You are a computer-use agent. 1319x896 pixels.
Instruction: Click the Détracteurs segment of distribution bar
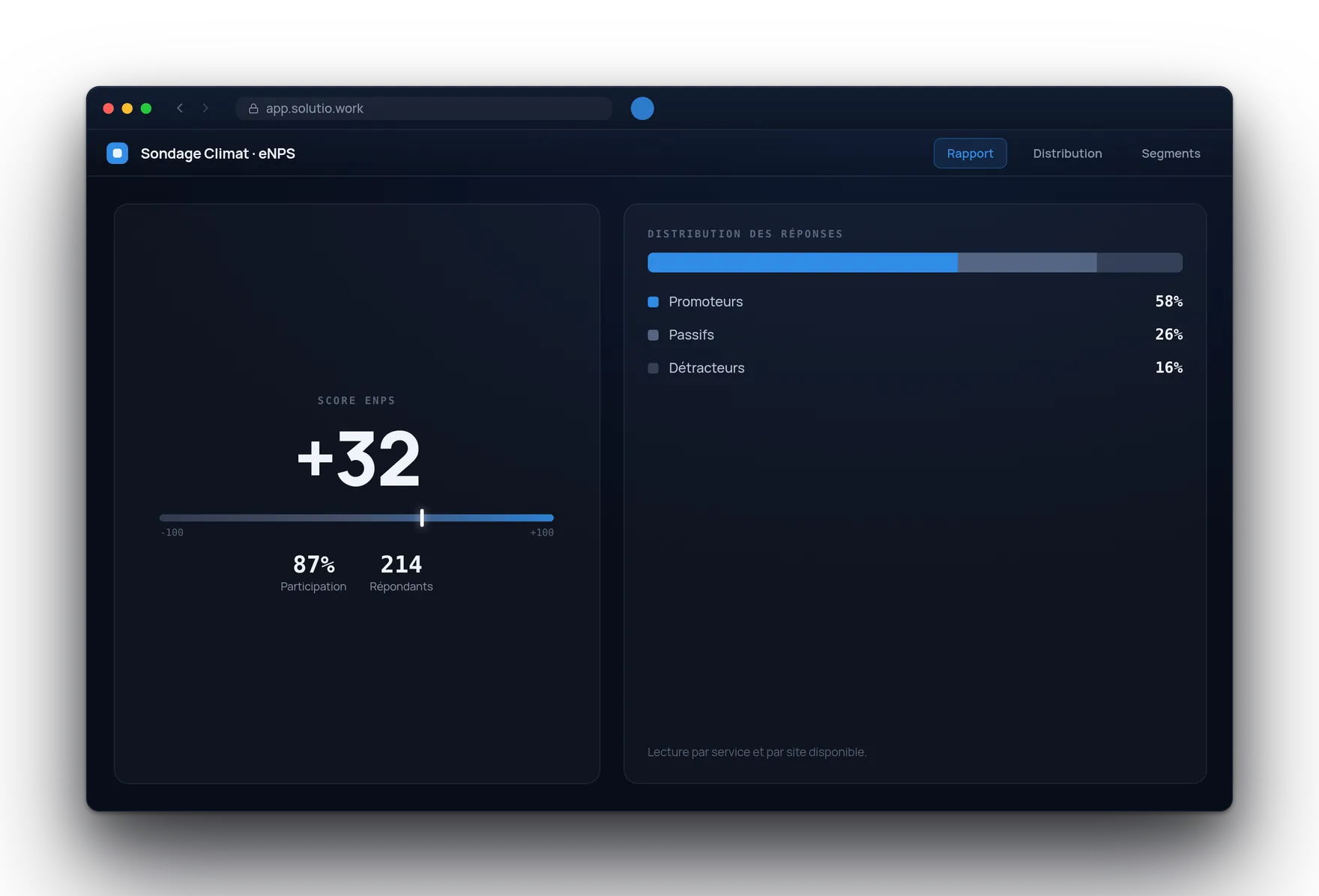pos(1139,262)
